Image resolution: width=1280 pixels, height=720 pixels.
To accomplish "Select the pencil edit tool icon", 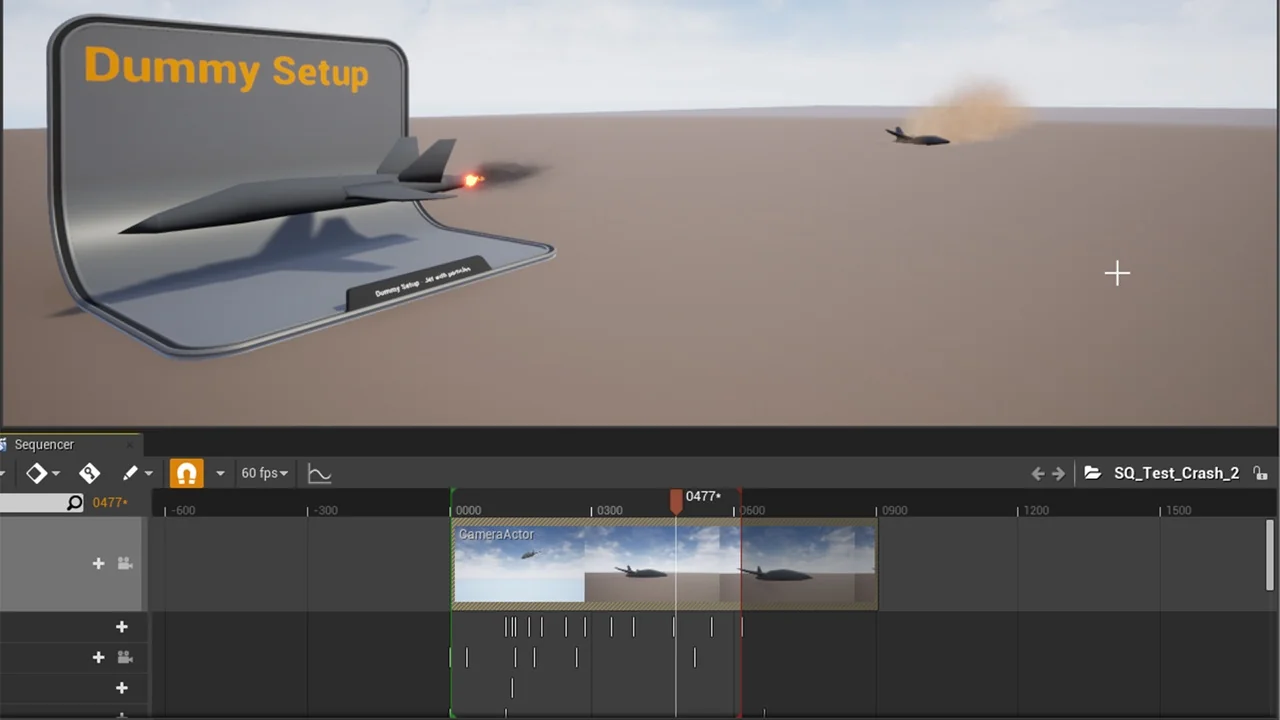I will [x=130, y=473].
